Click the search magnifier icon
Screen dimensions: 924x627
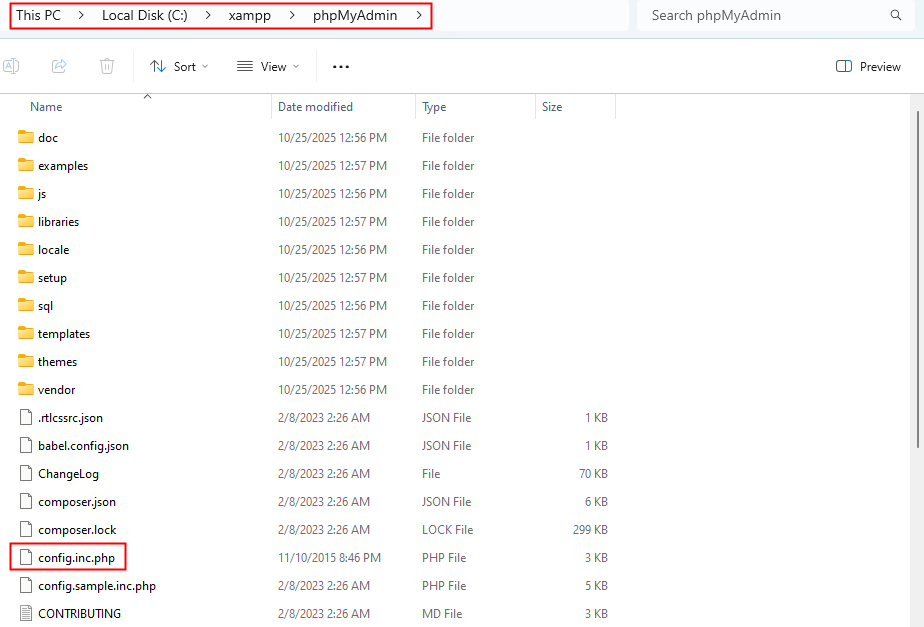(x=896, y=15)
